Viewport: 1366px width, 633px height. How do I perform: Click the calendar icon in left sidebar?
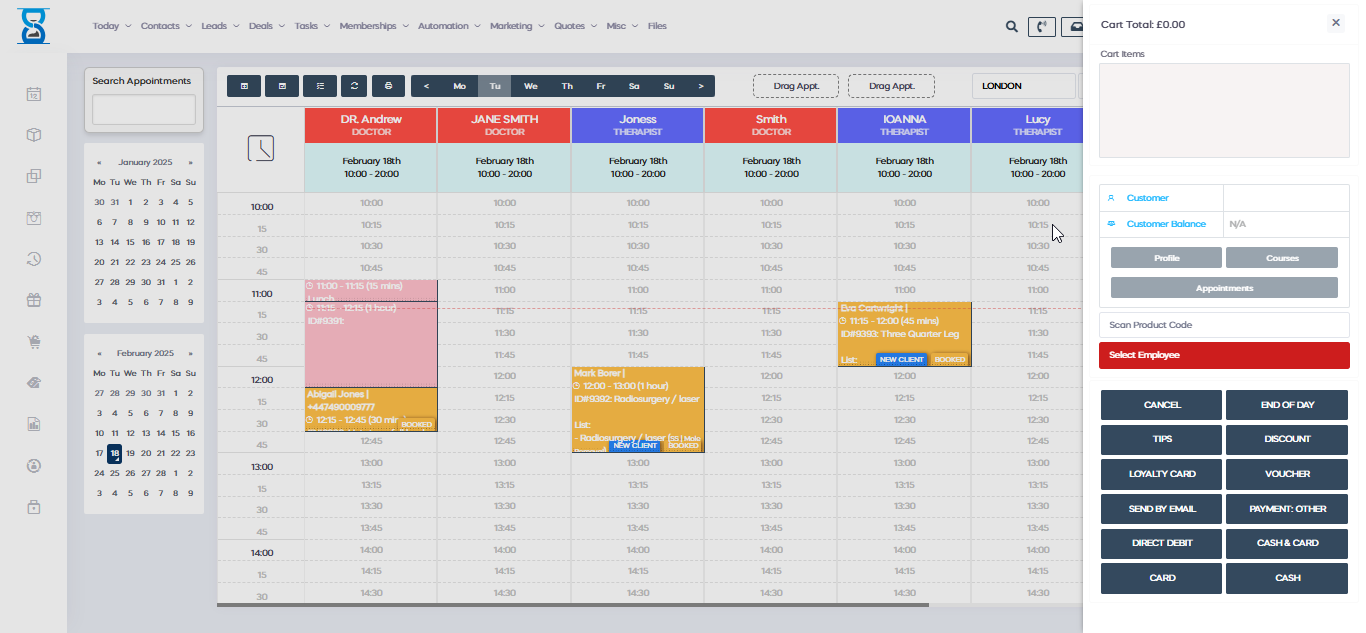[33, 94]
